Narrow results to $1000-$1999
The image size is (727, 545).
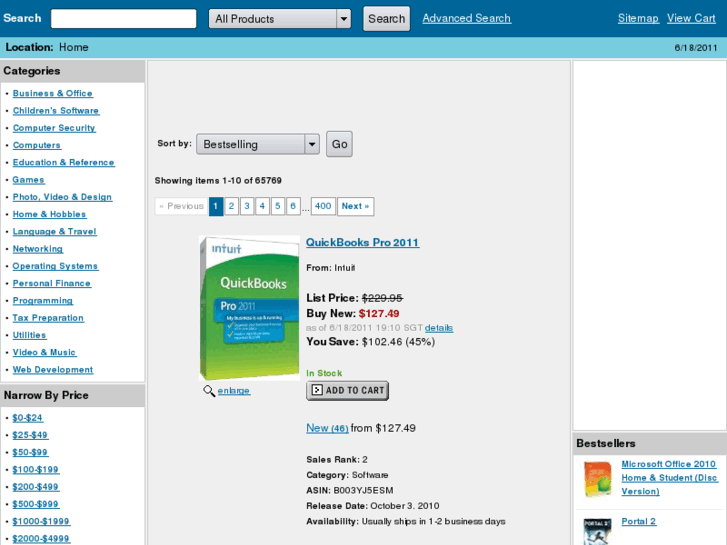41,521
